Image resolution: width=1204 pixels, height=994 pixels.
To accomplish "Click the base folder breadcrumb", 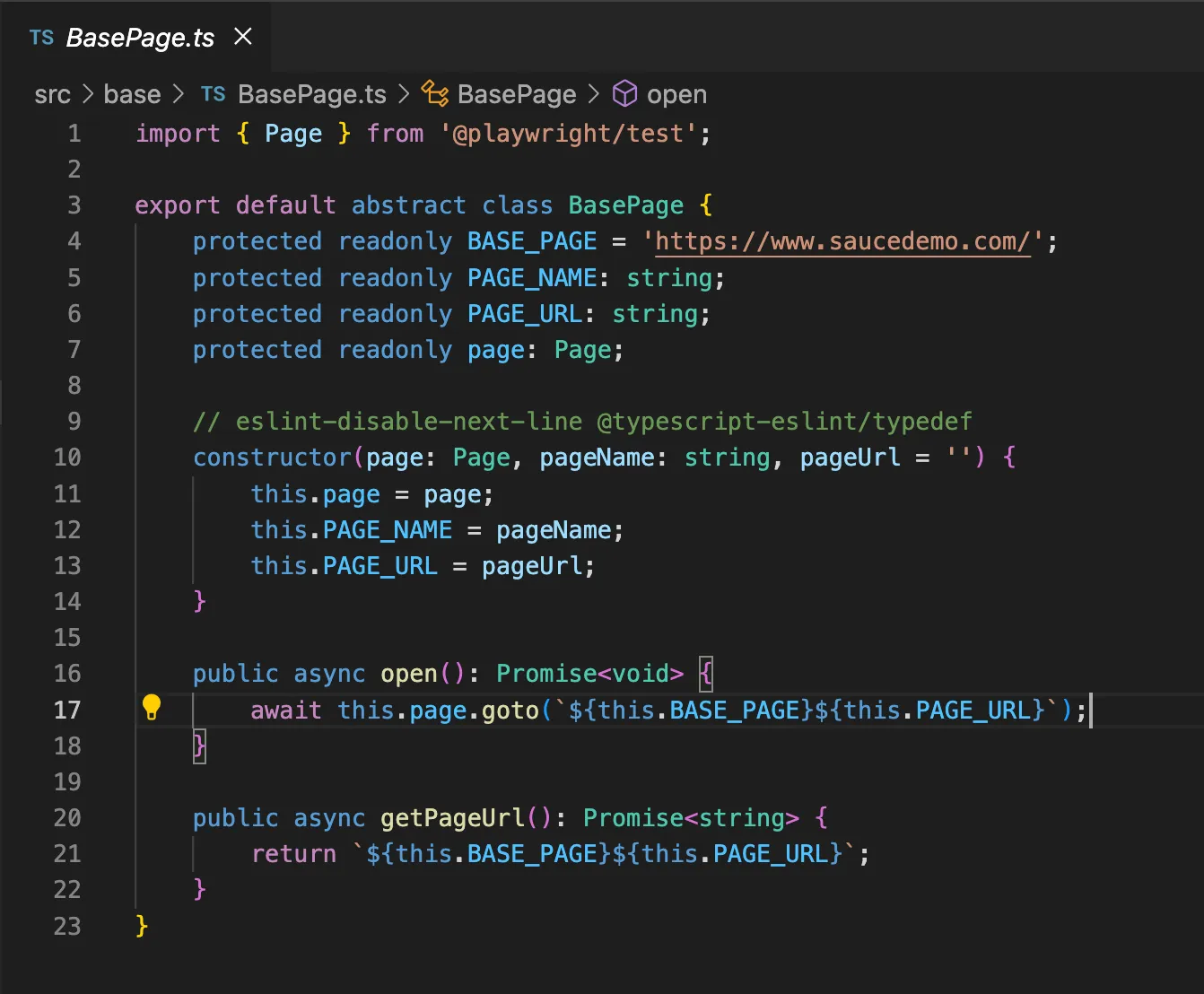I will coord(131,93).
